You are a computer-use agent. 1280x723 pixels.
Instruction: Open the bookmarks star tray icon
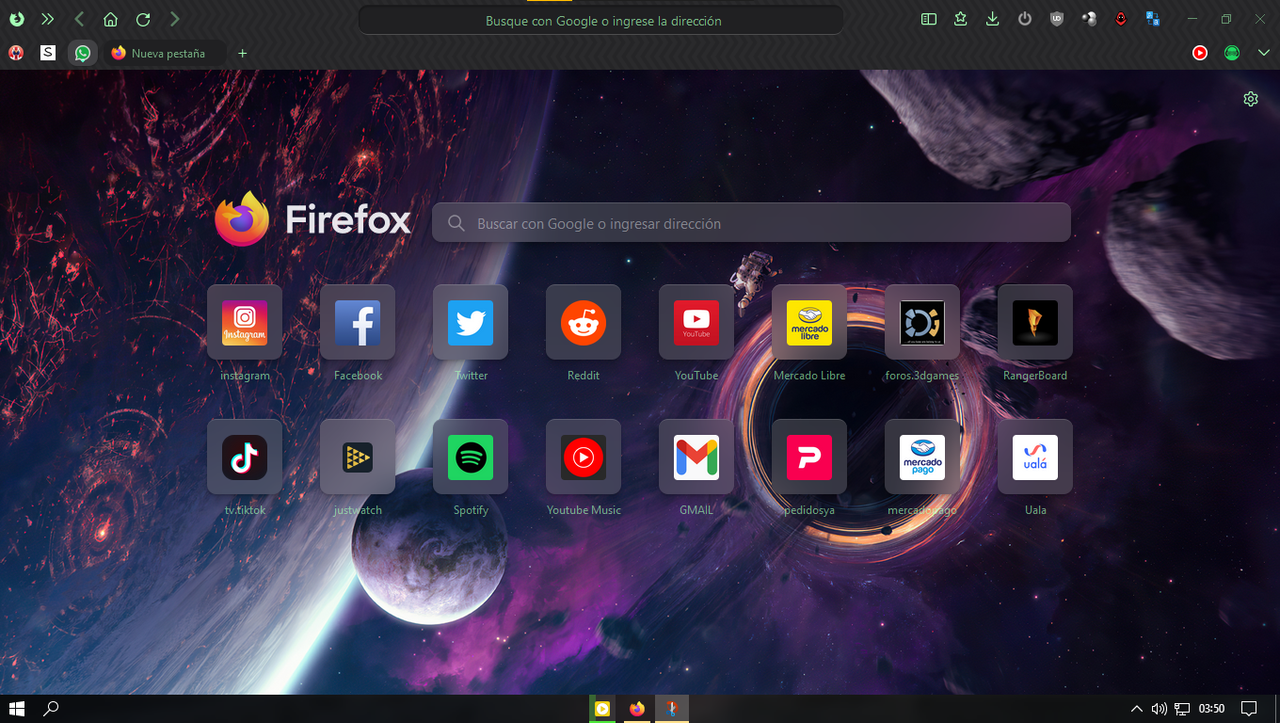pos(960,19)
